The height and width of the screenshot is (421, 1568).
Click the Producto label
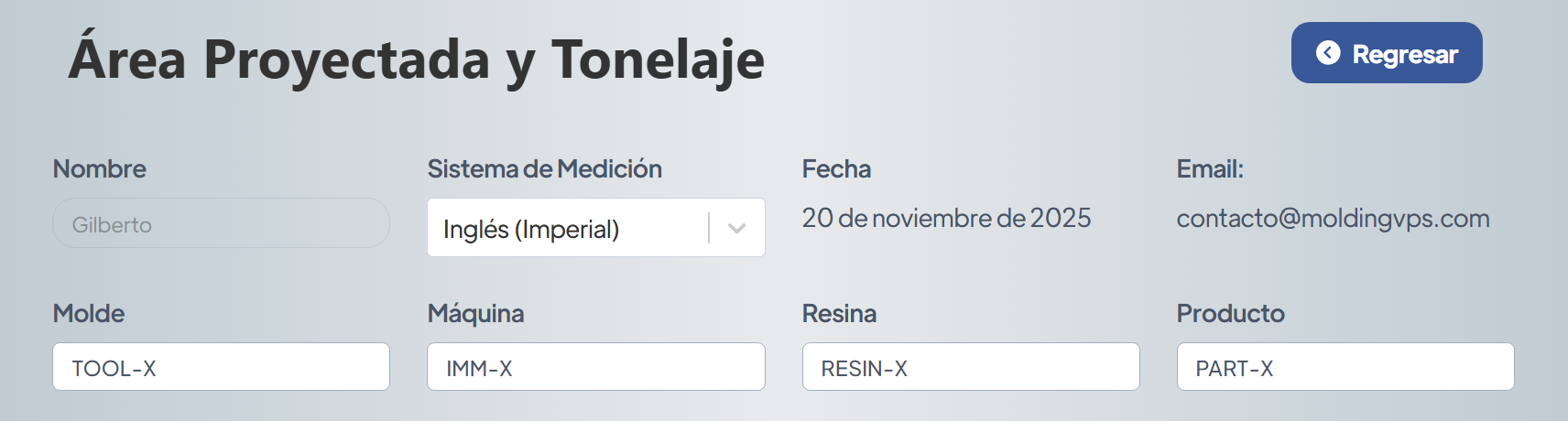coord(1230,314)
